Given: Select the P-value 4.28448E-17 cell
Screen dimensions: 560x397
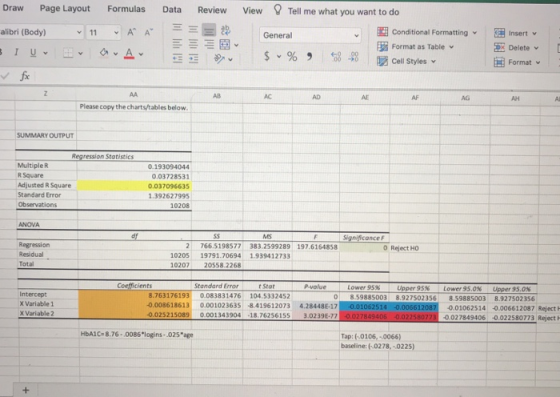Looking at the screenshot, I should pyautogui.click(x=316, y=306).
